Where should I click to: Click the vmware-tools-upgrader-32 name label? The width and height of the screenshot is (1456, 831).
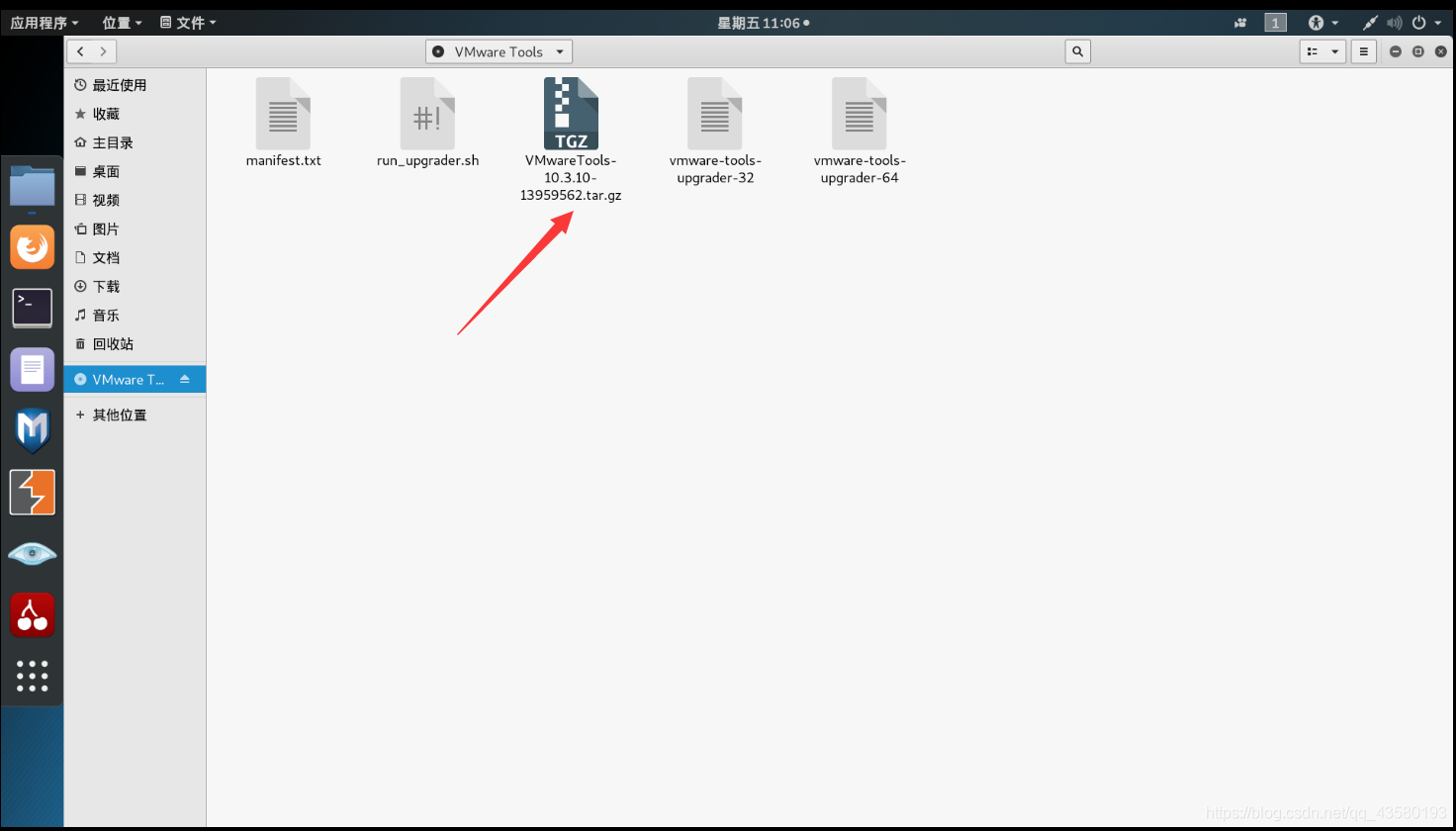click(x=715, y=169)
